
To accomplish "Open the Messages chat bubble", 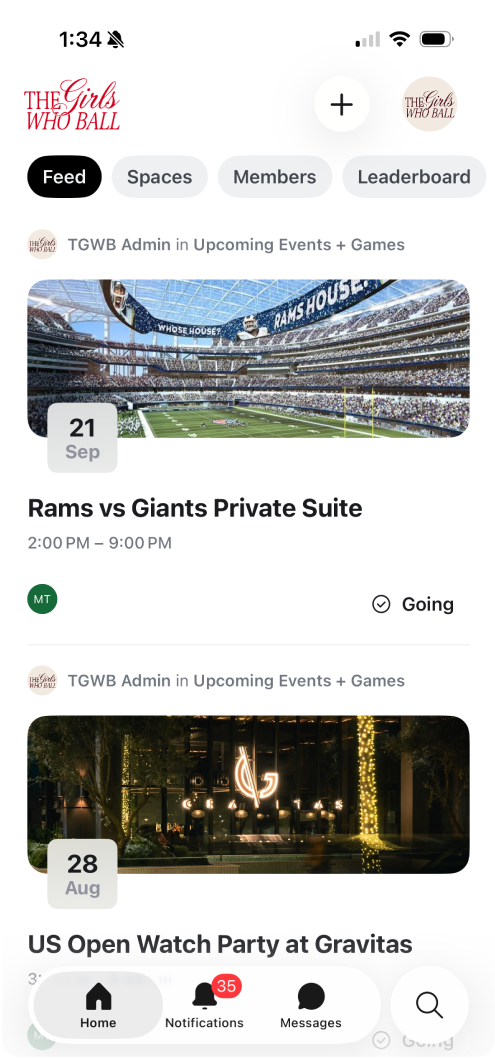I will click(311, 1005).
